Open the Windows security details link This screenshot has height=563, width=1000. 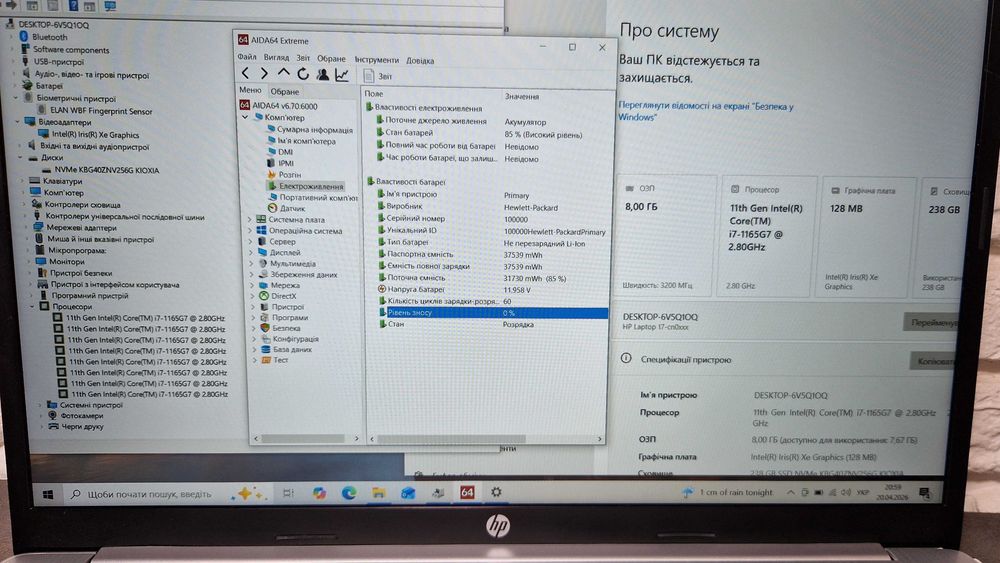click(x=705, y=112)
